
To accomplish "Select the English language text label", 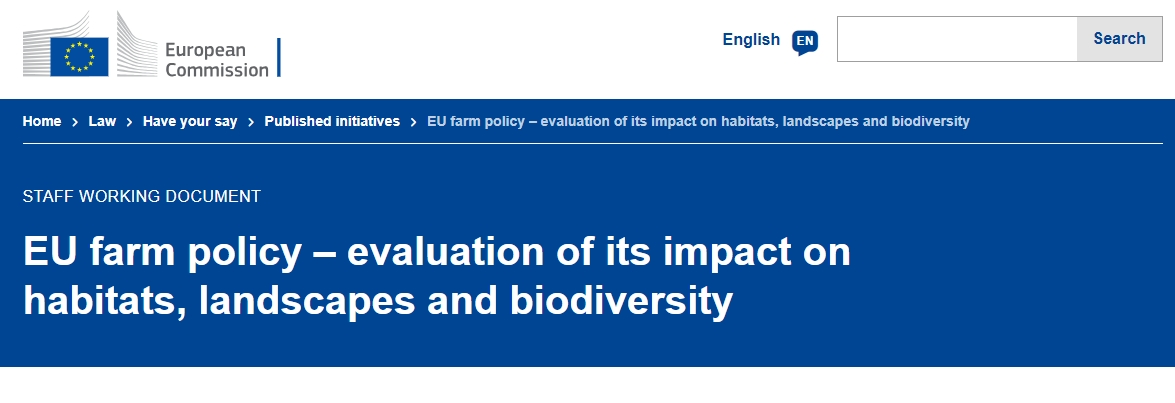I will pyautogui.click(x=751, y=40).
